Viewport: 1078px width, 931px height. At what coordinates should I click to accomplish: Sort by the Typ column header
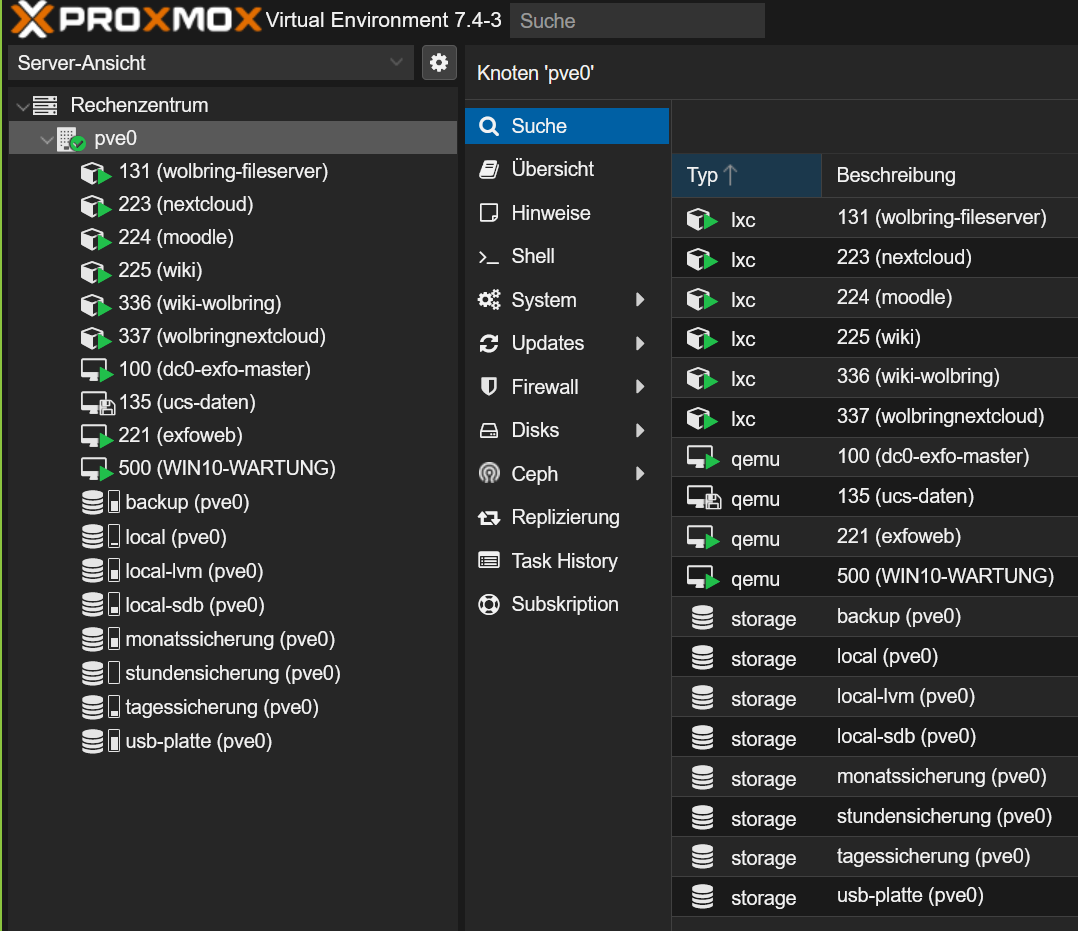point(746,175)
